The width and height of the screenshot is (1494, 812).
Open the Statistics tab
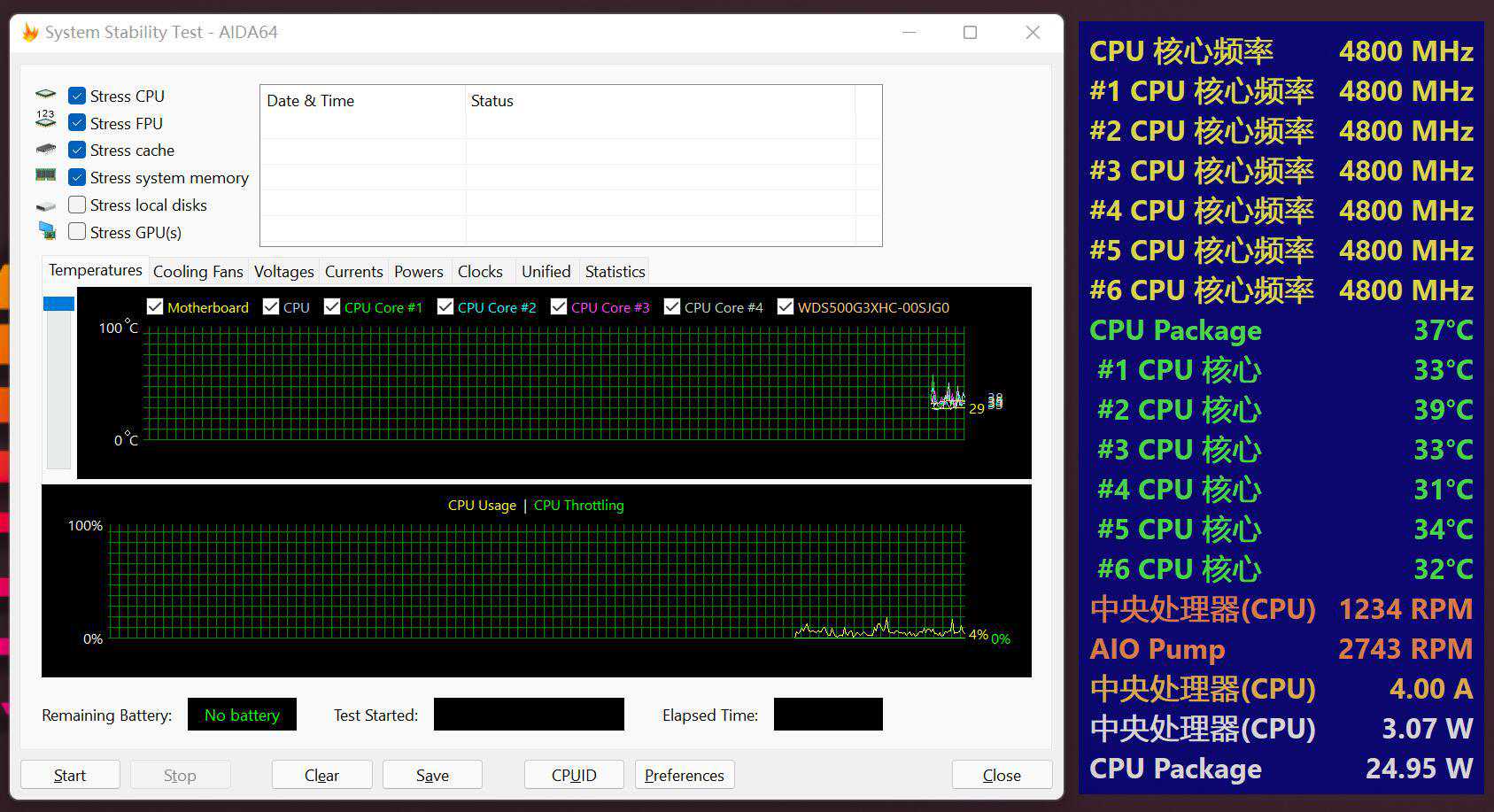[615, 272]
